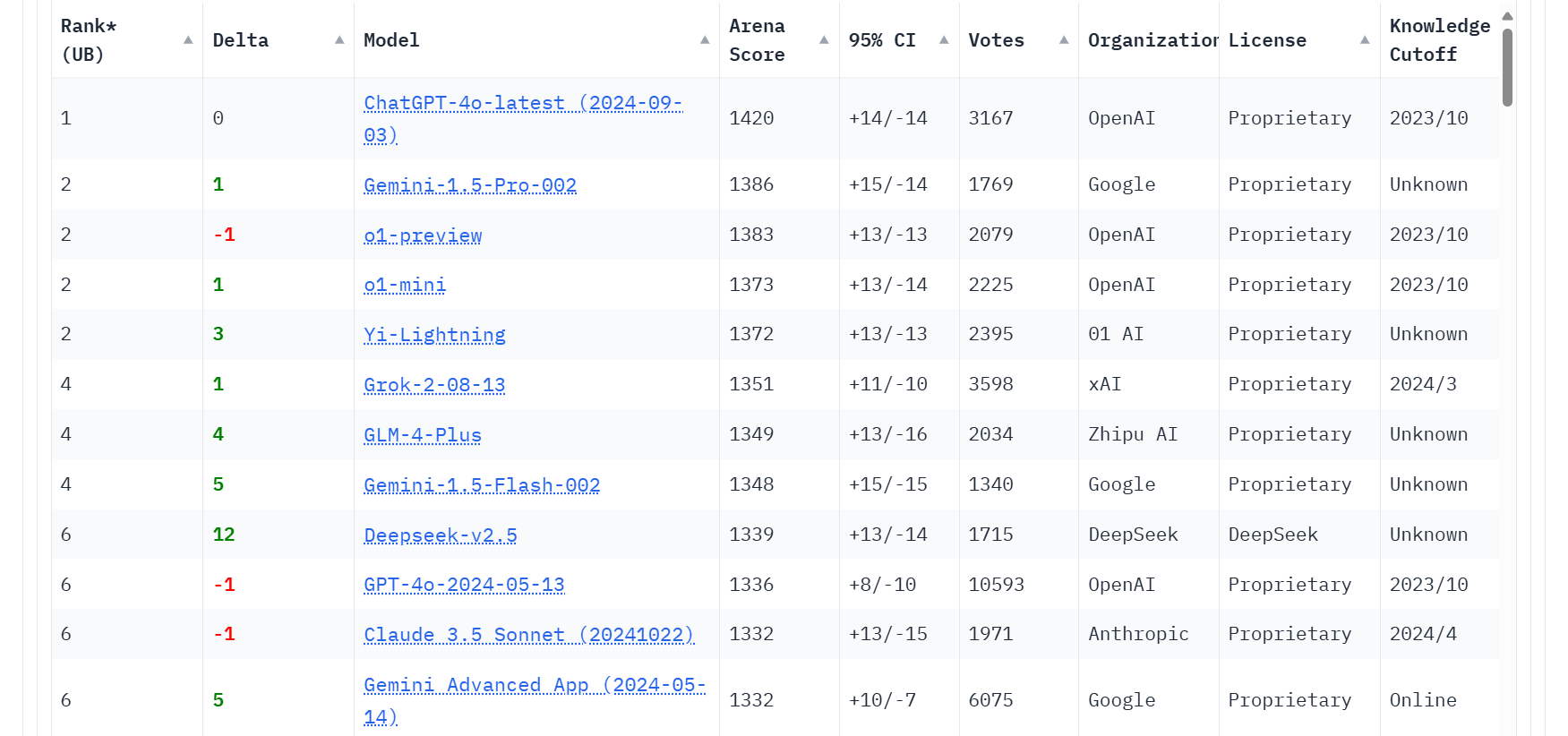The width and height of the screenshot is (1568, 736).
Task: Click the Knowledge Cutoff column header
Action: pyautogui.click(x=1439, y=40)
